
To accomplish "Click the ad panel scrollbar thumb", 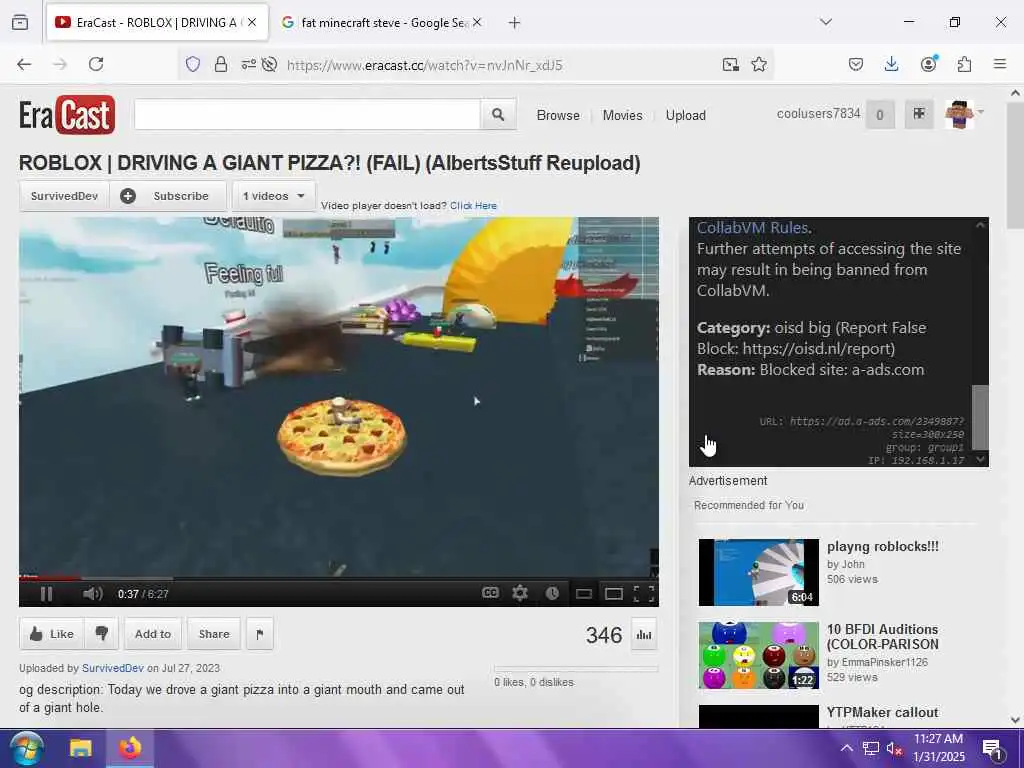I will click(980, 417).
